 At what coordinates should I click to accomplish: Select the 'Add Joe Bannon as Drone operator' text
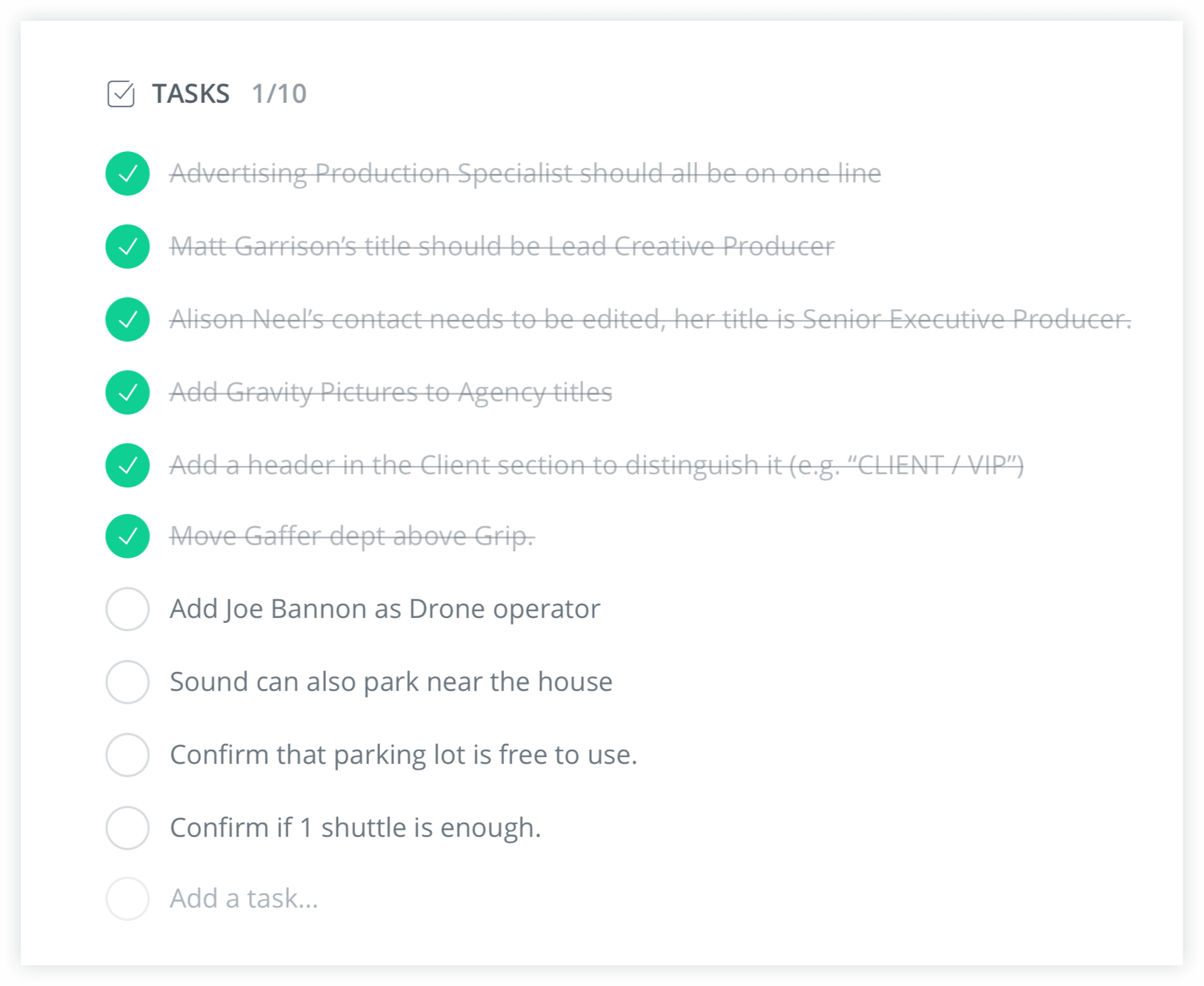[385, 609]
